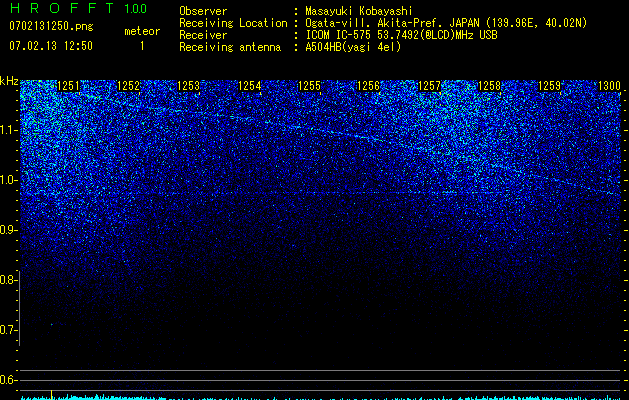The width and height of the screenshot is (629, 400).
Task: Click the HROFFT 1.0.0 title text
Action: (x=79, y=8)
